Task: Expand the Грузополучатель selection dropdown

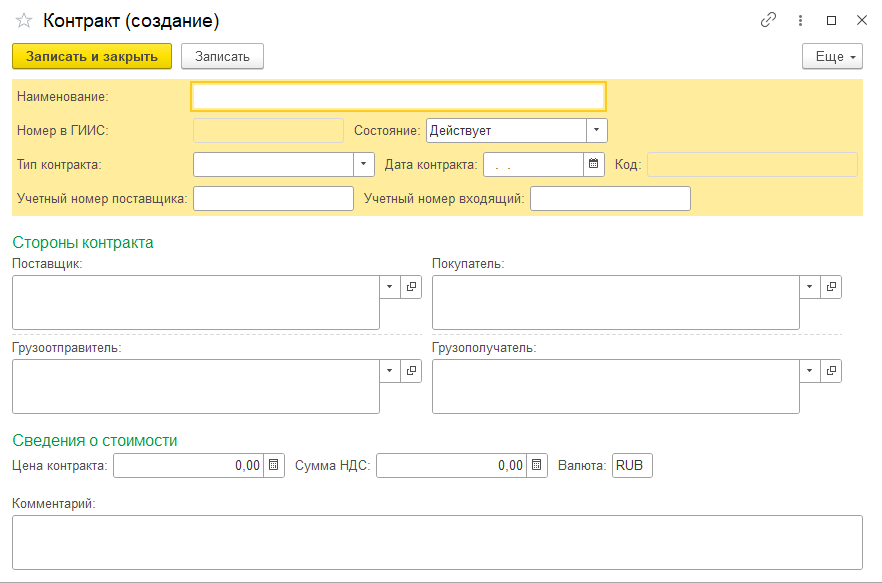Action: click(810, 371)
